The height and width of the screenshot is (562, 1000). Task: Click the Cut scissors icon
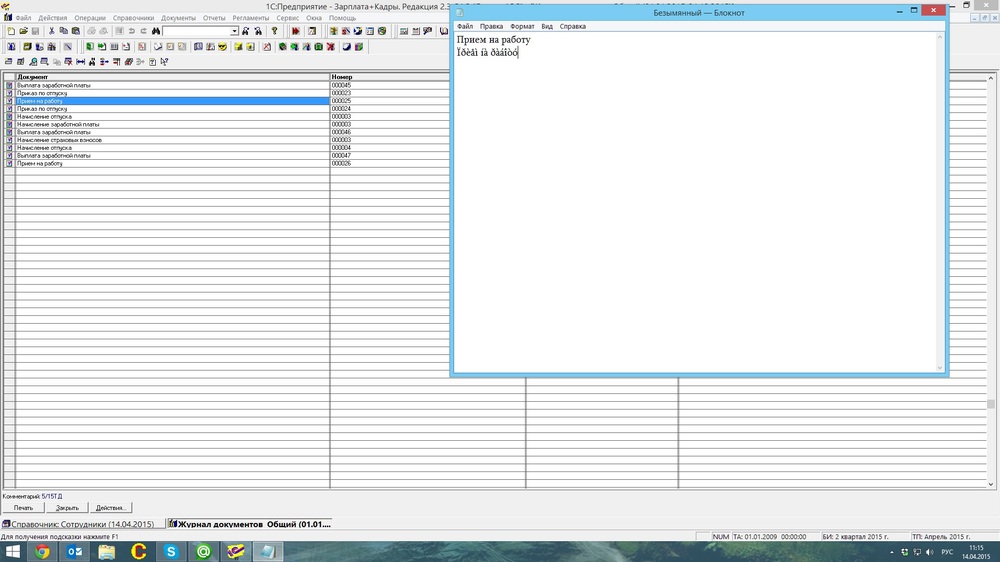(52, 31)
